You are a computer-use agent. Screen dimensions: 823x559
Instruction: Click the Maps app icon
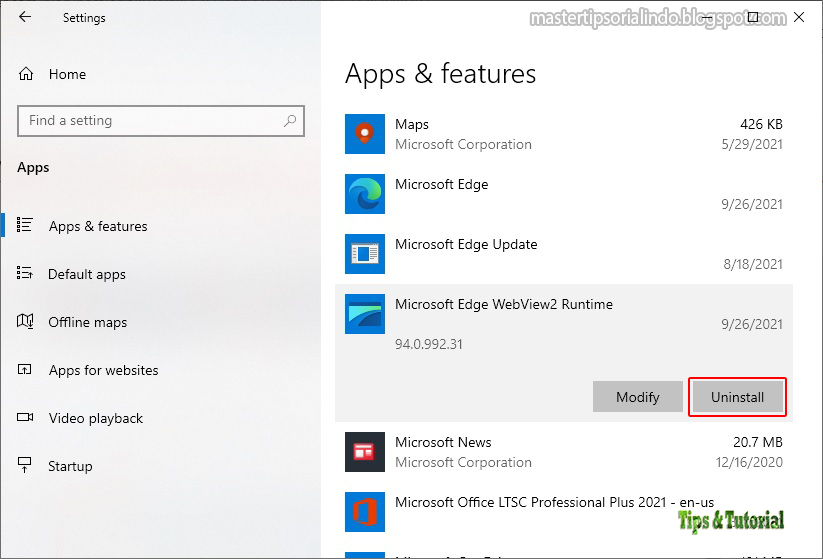click(365, 134)
